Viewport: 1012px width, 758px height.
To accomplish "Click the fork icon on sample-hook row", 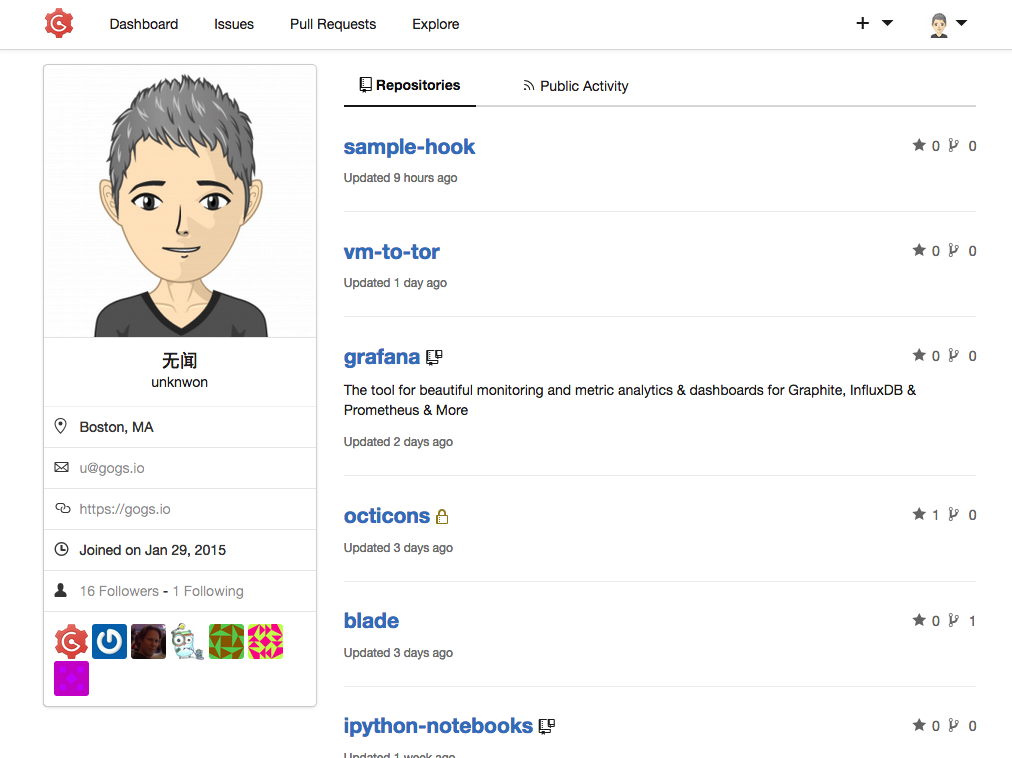I will (x=953, y=145).
